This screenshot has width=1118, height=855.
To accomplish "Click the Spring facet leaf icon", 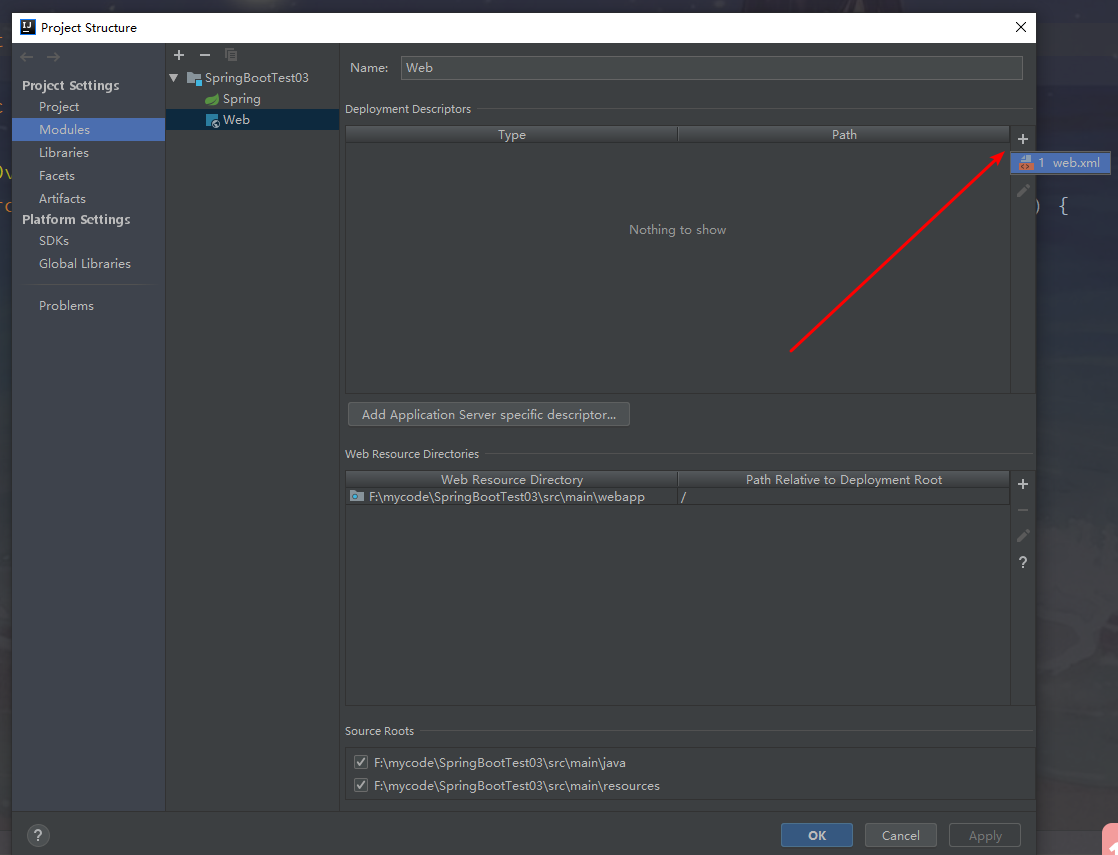I will click(x=212, y=99).
